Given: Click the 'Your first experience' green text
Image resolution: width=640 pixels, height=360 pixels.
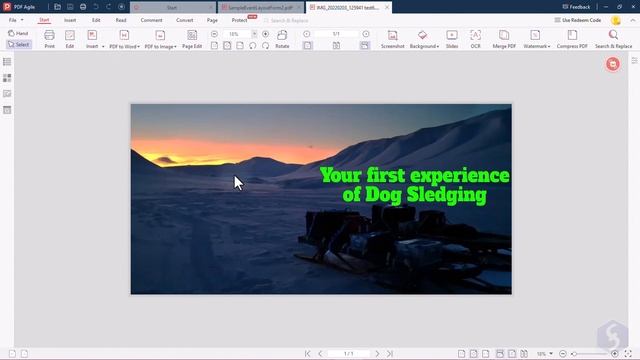Looking at the screenshot, I should coord(415,176).
